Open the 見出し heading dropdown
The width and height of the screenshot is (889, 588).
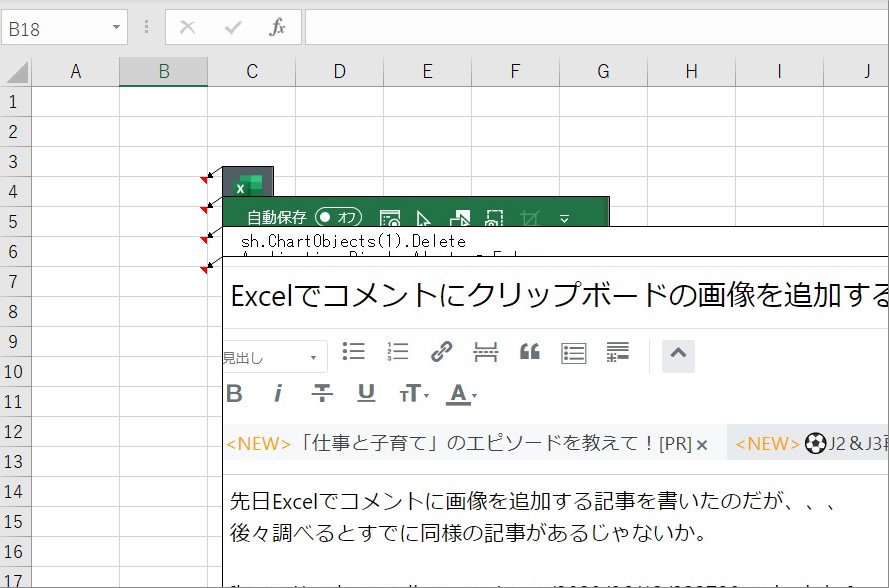pyautogui.click(x=275, y=357)
